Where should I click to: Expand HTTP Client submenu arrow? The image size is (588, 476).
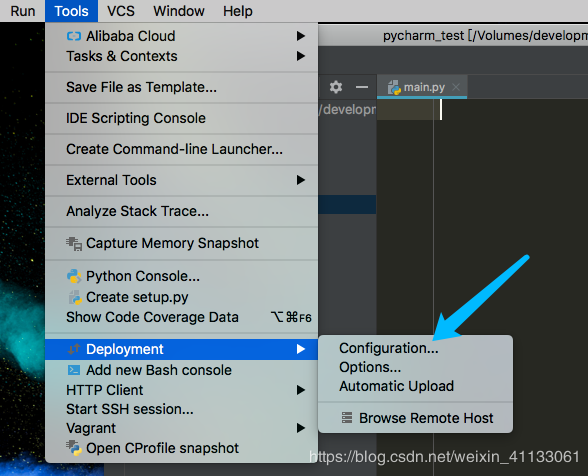(301, 390)
